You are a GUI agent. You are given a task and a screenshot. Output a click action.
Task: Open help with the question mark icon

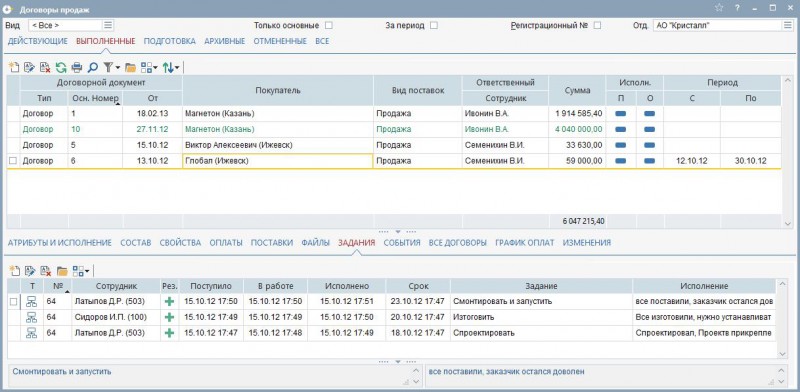click(737, 8)
